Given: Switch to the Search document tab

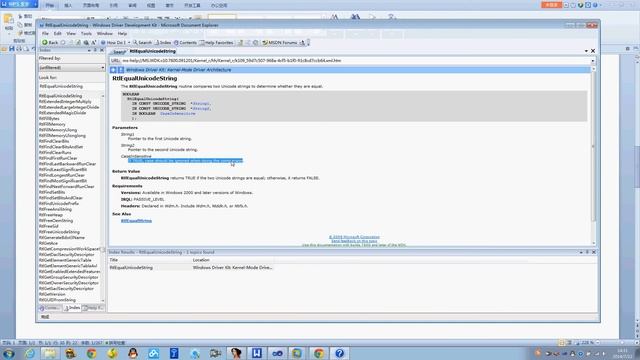Looking at the screenshot, I should click(x=119, y=51).
